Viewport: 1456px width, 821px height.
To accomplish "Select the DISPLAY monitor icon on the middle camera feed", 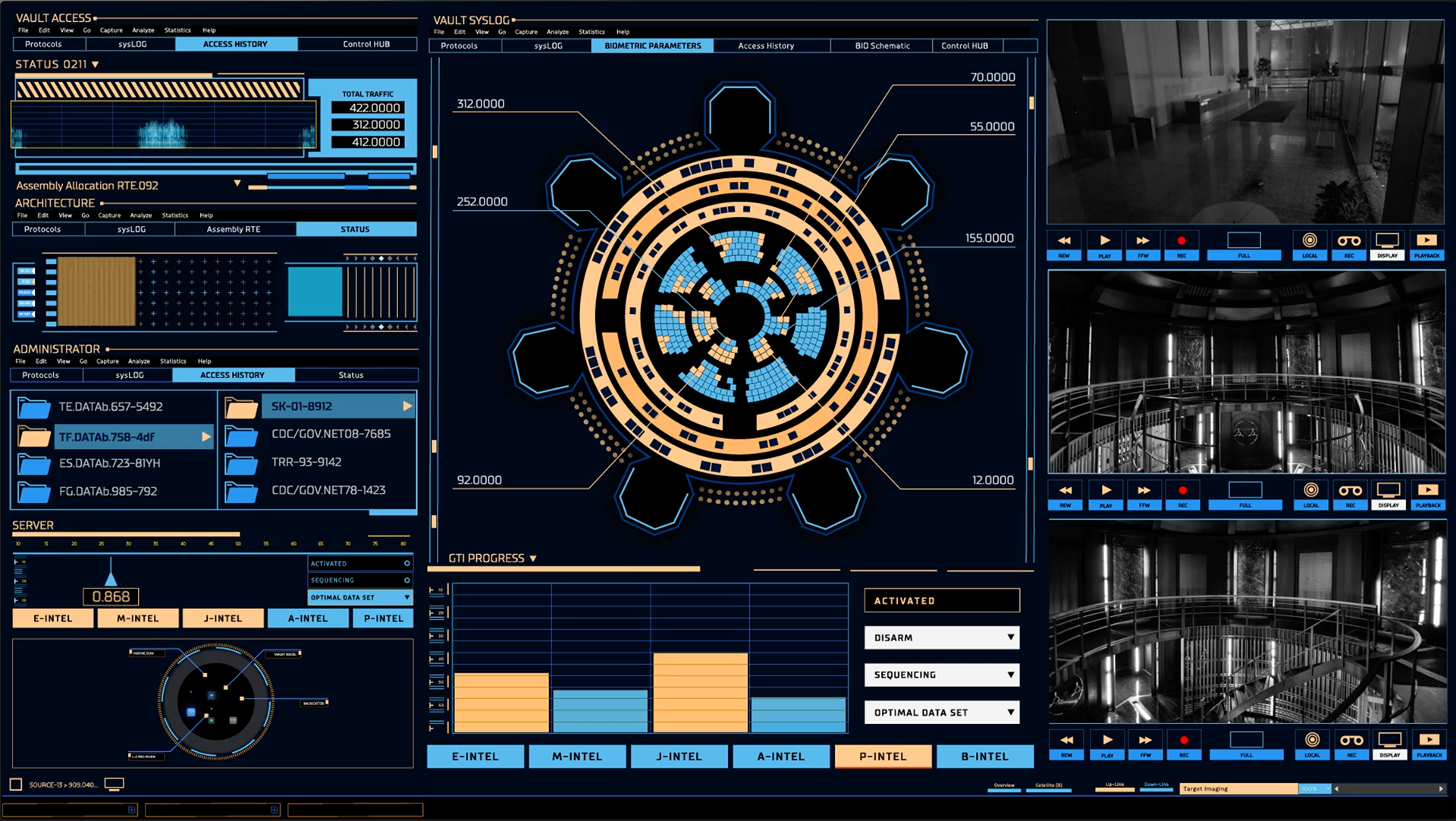I will click(1389, 491).
